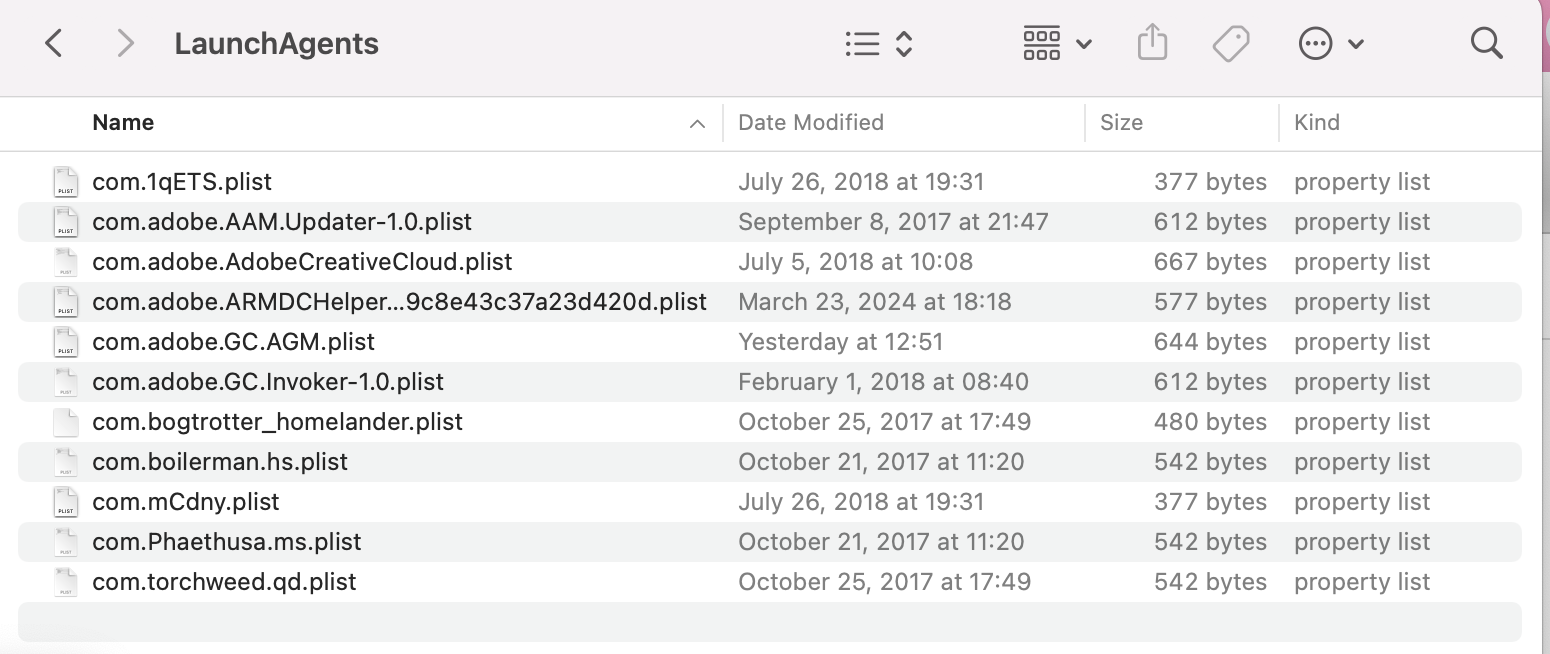Sort files by the Size column
This screenshot has width=1550, height=654.
[x=1121, y=123]
